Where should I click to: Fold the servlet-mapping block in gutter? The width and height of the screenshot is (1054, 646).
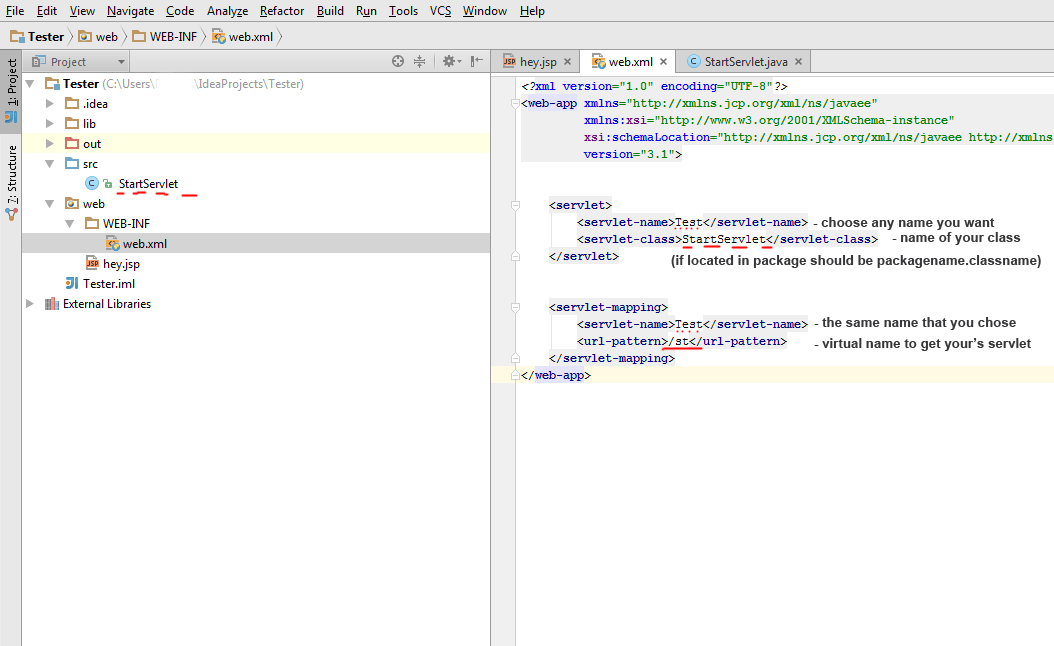(x=516, y=307)
